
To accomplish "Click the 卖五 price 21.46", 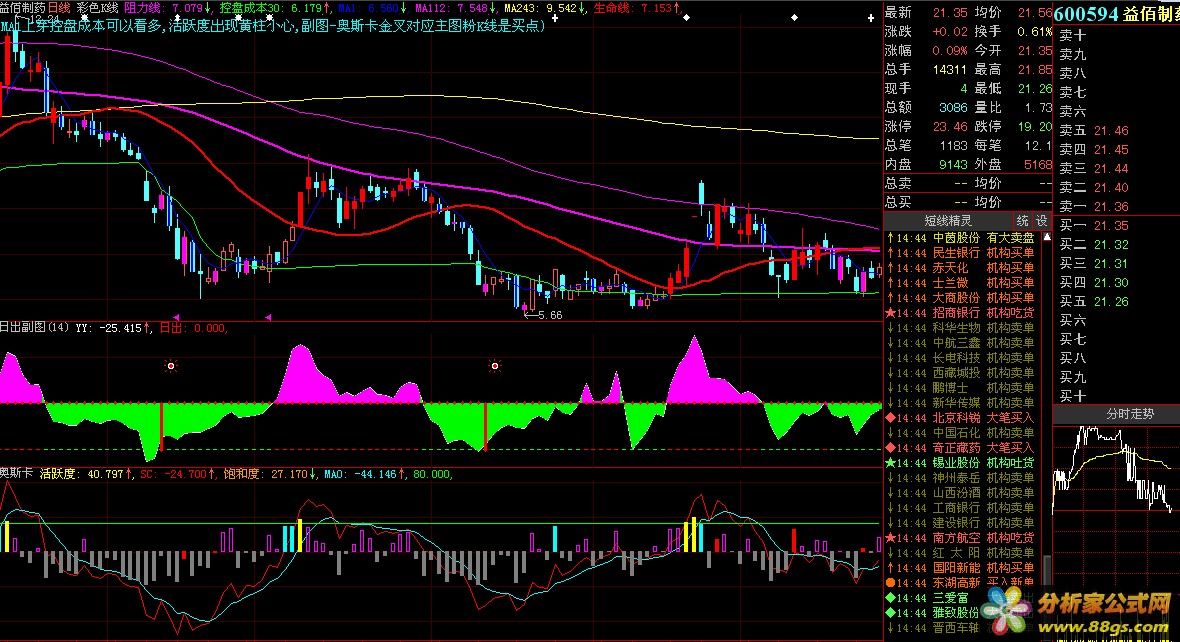I will point(1111,131).
